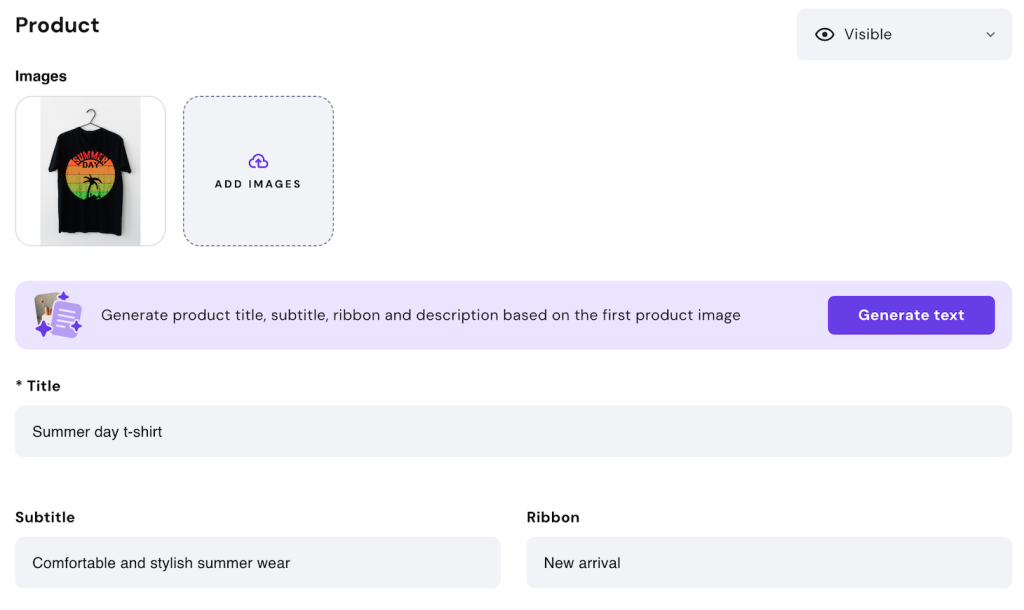The height and width of the screenshot is (610, 1024).
Task: Focus the Title input showing Summer day t-shirt
Action: pyautogui.click(x=512, y=431)
